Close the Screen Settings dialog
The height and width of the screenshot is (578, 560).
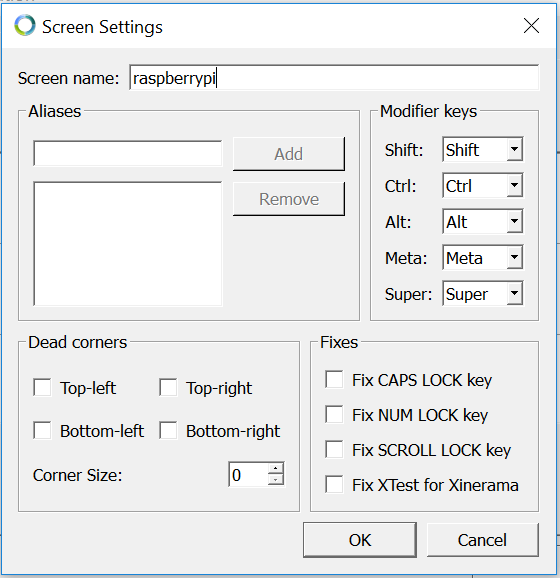531,26
